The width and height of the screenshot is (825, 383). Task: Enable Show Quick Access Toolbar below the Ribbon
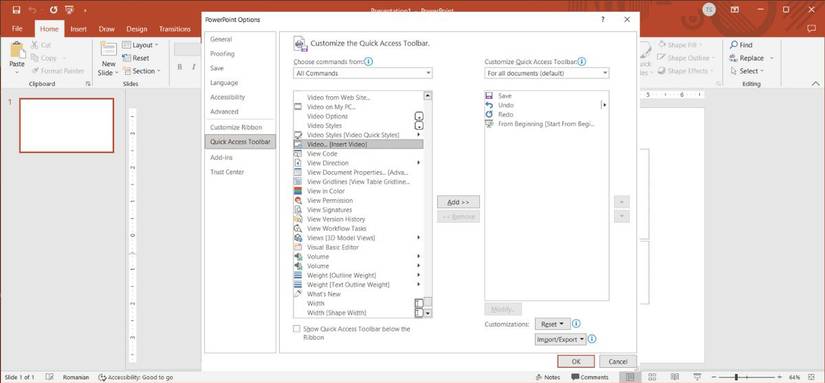(297, 329)
